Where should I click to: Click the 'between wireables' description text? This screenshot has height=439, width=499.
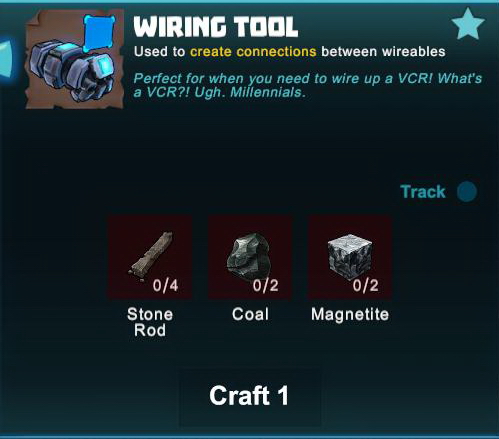(383, 52)
